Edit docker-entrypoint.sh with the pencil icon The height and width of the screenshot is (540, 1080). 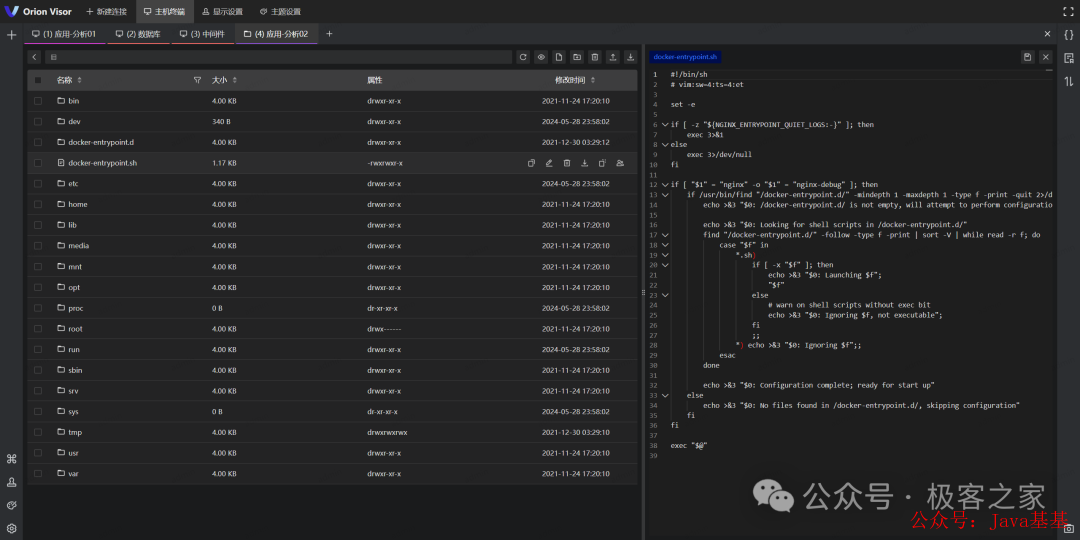click(x=549, y=163)
